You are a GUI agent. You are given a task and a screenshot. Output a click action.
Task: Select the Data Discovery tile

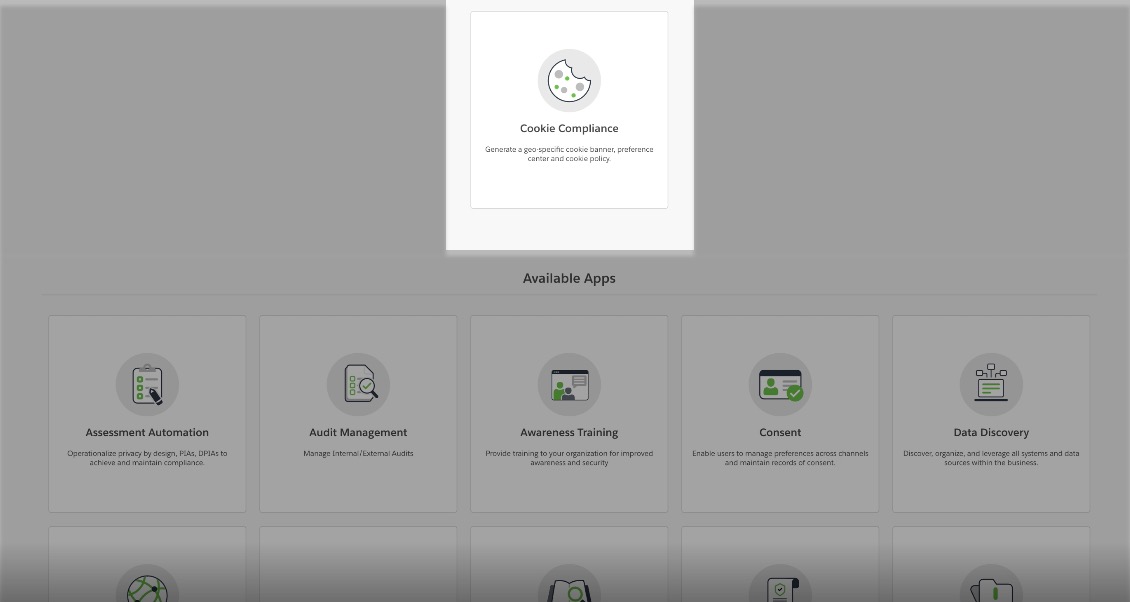(991, 414)
